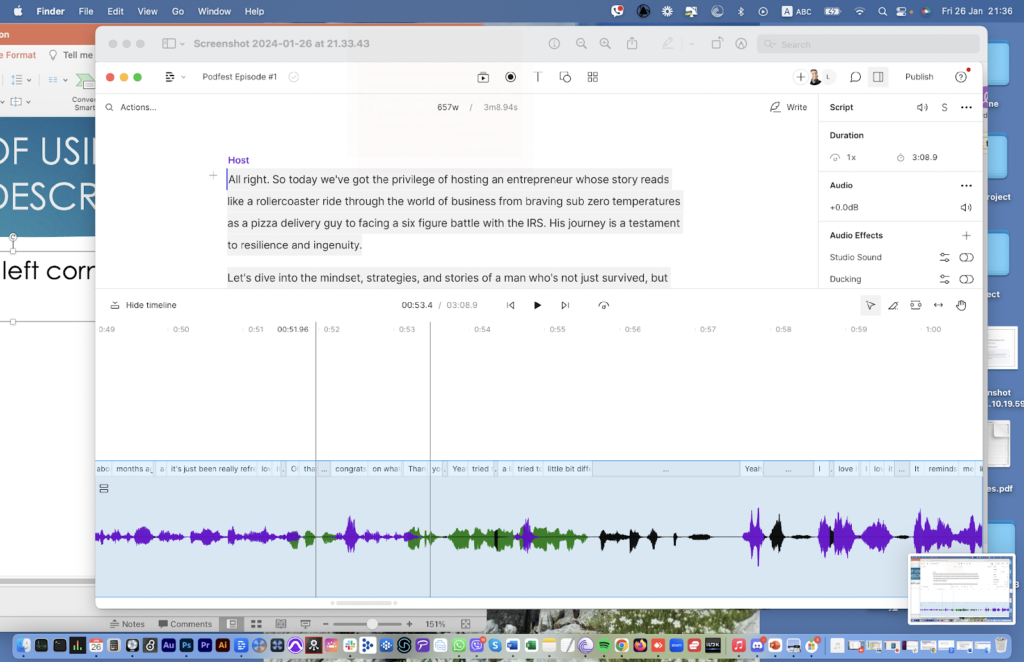This screenshot has width=1024, height=662.
Task: Select the hand pan tool in timeline
Action: click(961, 305)
